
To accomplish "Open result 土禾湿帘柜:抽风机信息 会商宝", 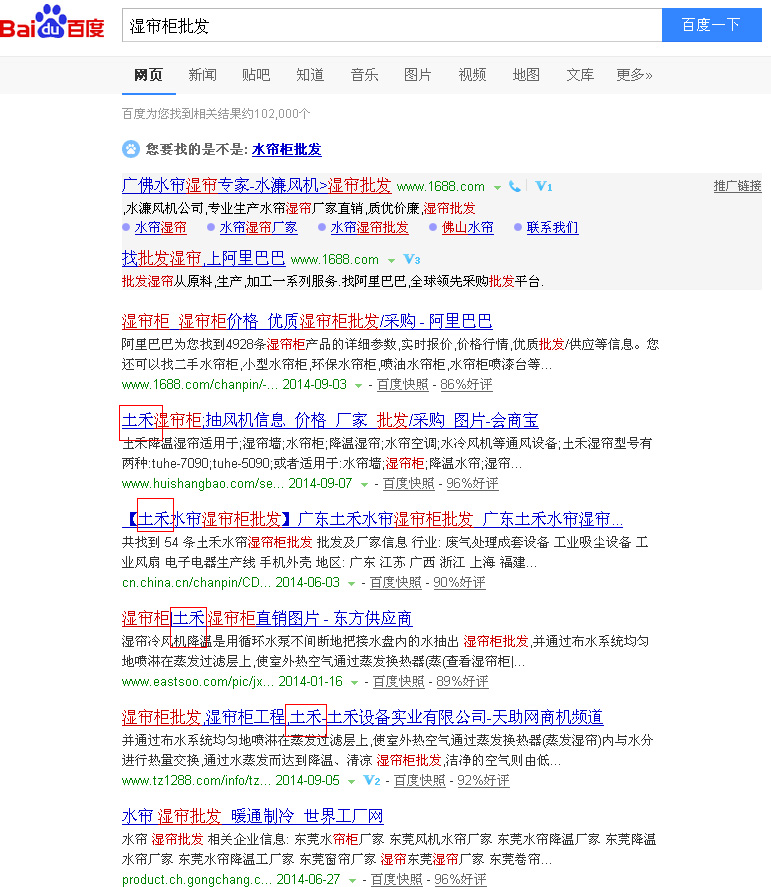I will pyautogui.click(x=330, y=420).
